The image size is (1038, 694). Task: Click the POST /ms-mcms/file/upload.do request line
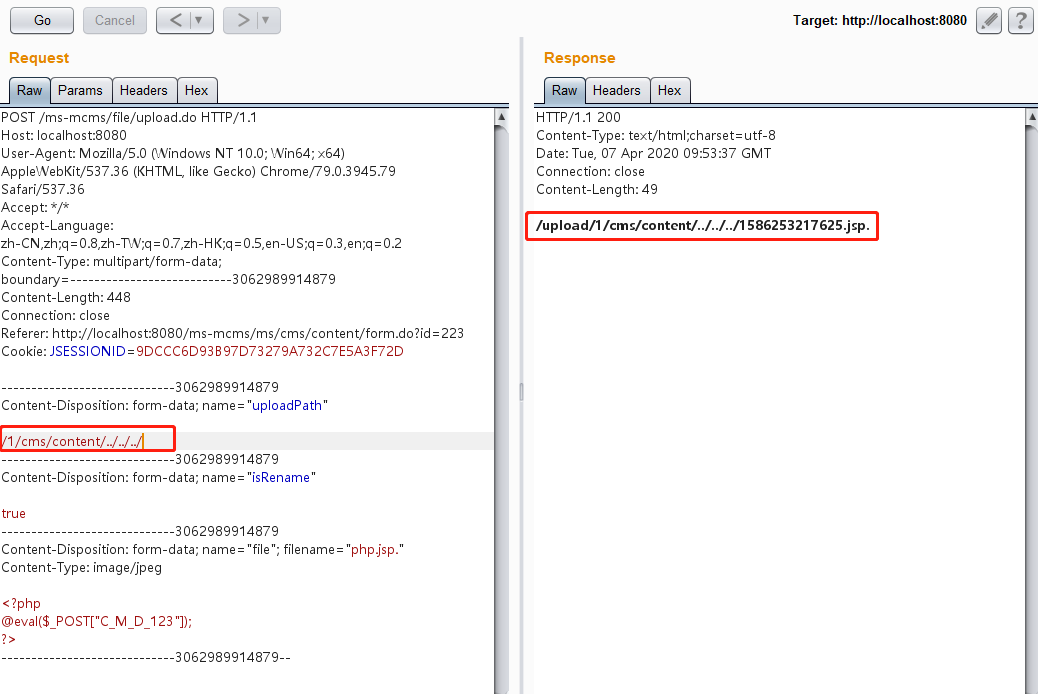pyautogui.click(x=129, y=117)
